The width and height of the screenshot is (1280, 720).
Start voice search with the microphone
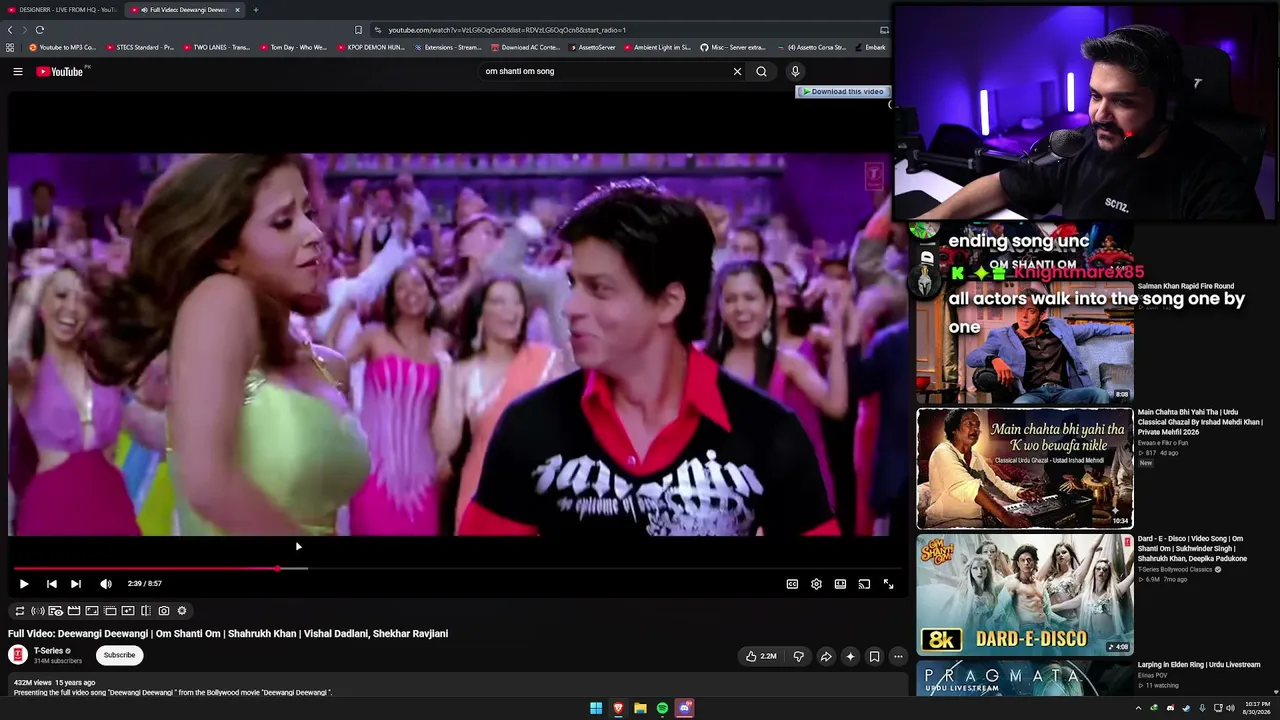pos(795,71)
